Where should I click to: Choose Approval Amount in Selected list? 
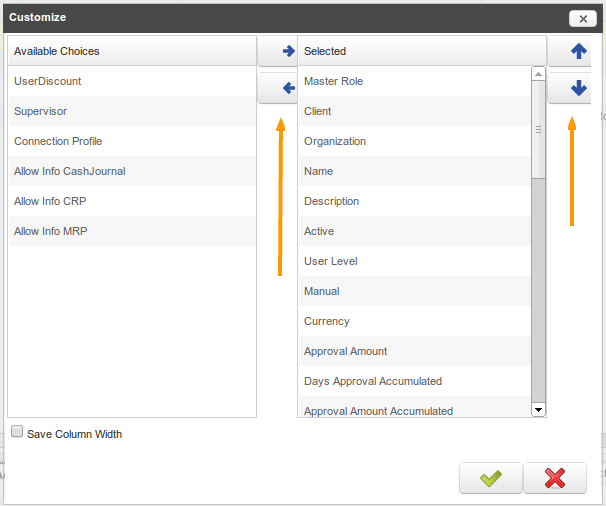pos(346,351)
